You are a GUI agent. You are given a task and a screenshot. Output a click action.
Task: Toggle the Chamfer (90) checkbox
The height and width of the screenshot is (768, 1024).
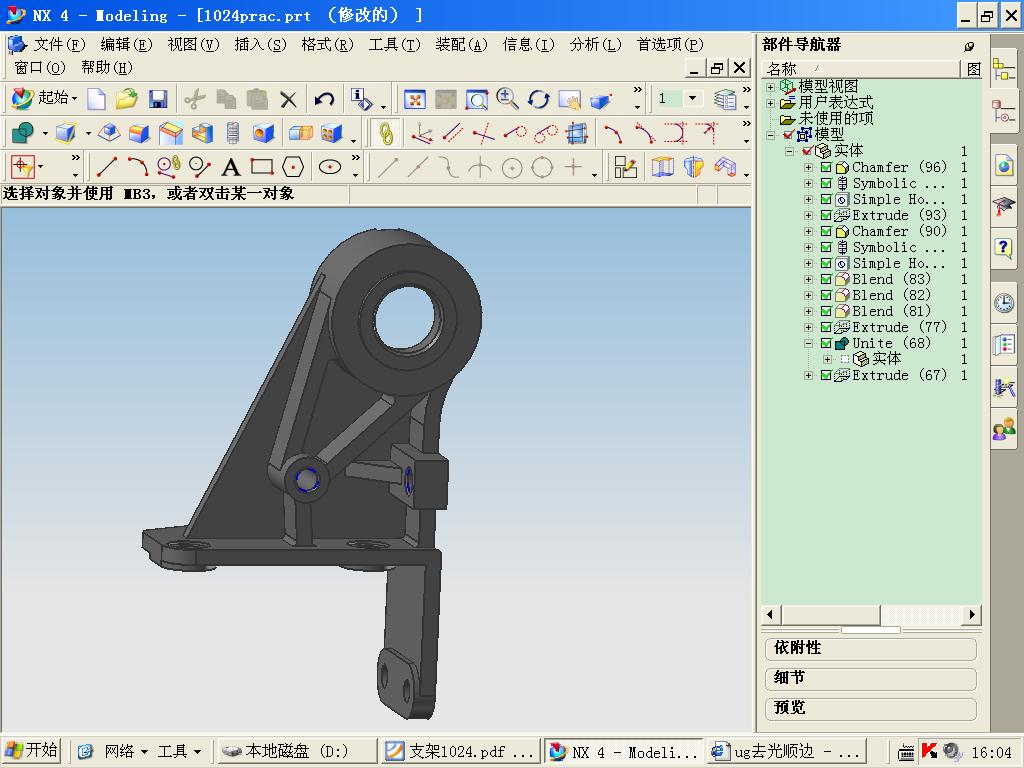826,231
